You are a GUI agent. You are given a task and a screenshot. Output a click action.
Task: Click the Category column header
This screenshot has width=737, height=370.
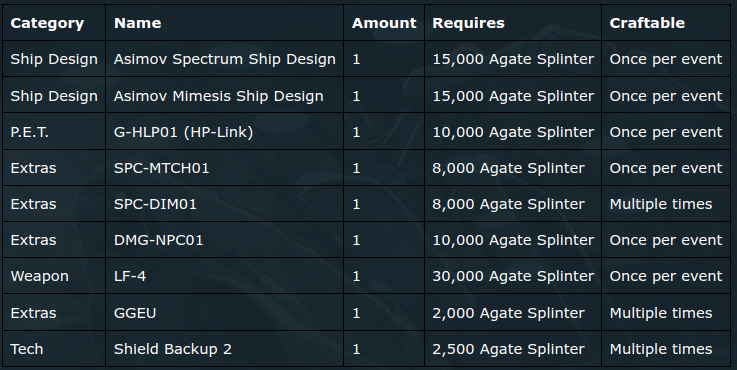click(x=47, y=23)
